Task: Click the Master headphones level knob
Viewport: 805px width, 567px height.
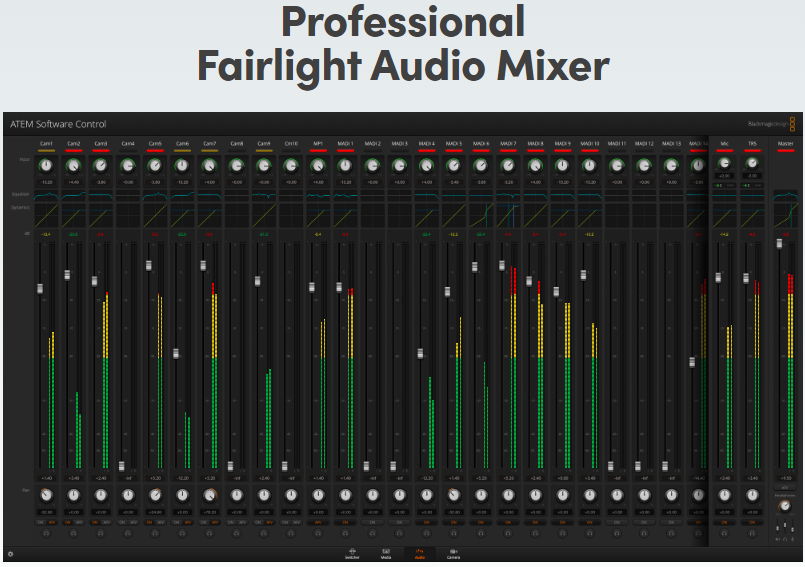Action: coord(784,506)
